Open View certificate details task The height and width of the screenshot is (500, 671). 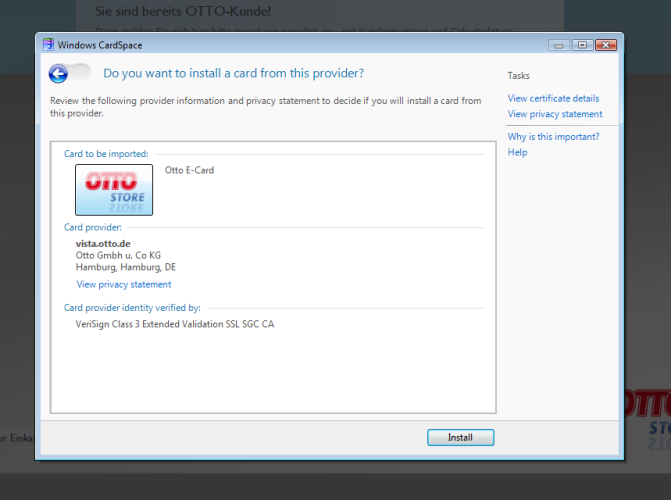coord(553,98)
